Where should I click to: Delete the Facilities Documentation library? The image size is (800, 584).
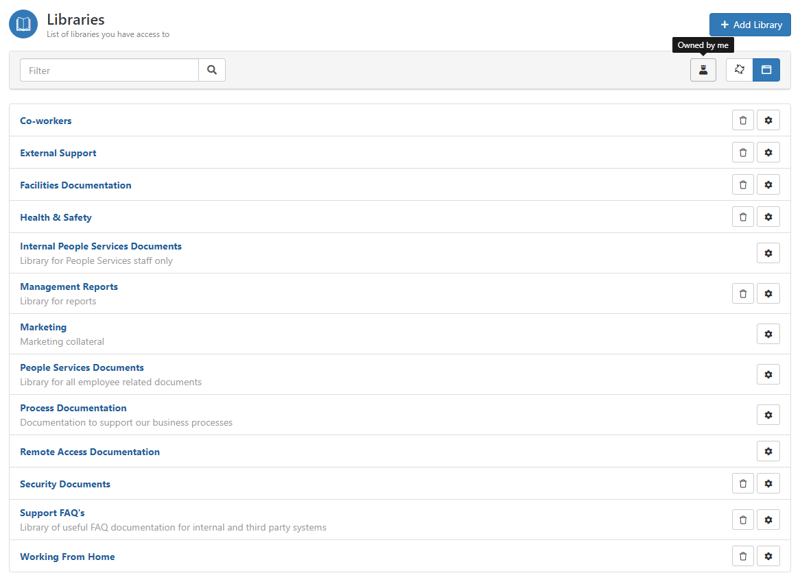pyautogui.click(x=742, y=185)
